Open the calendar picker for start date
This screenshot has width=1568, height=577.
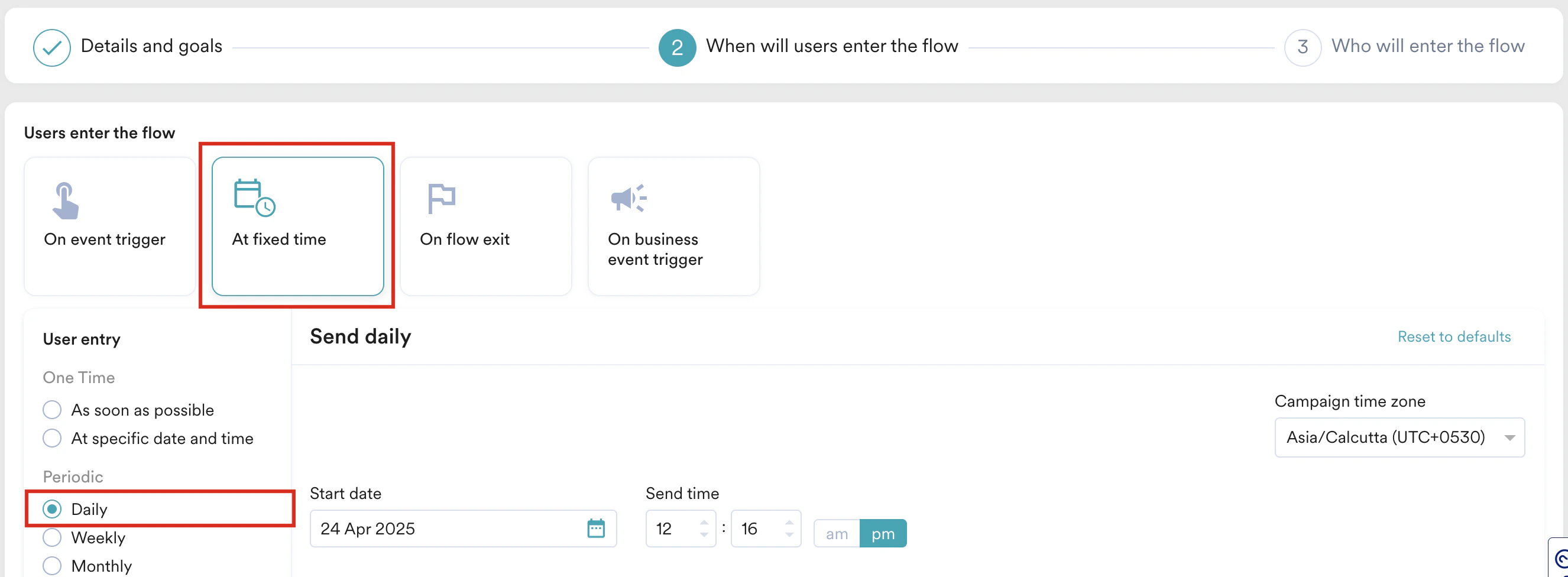point(596,529)
